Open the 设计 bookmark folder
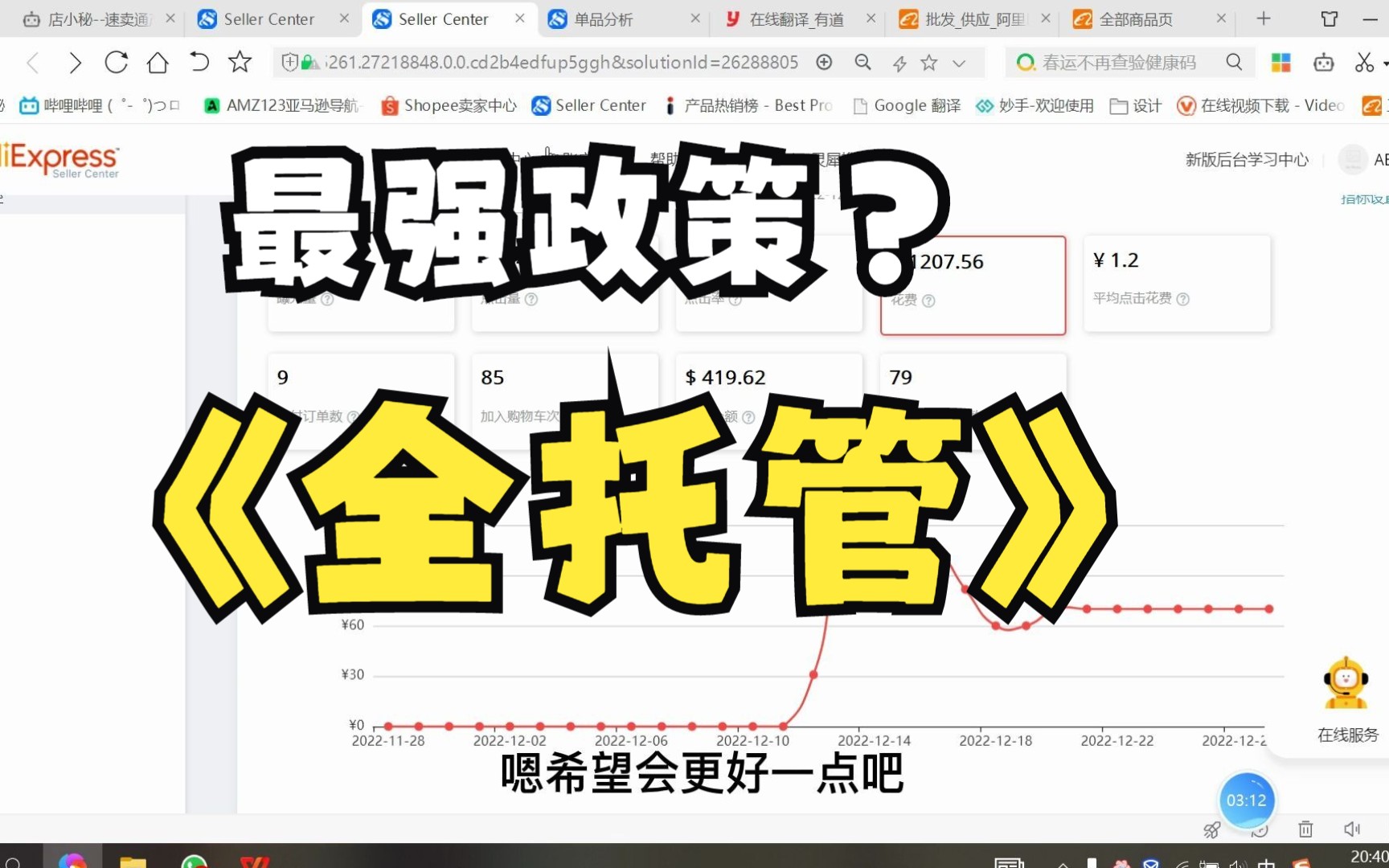This screenshot has width=1389, height=868. pos(1135,105)
